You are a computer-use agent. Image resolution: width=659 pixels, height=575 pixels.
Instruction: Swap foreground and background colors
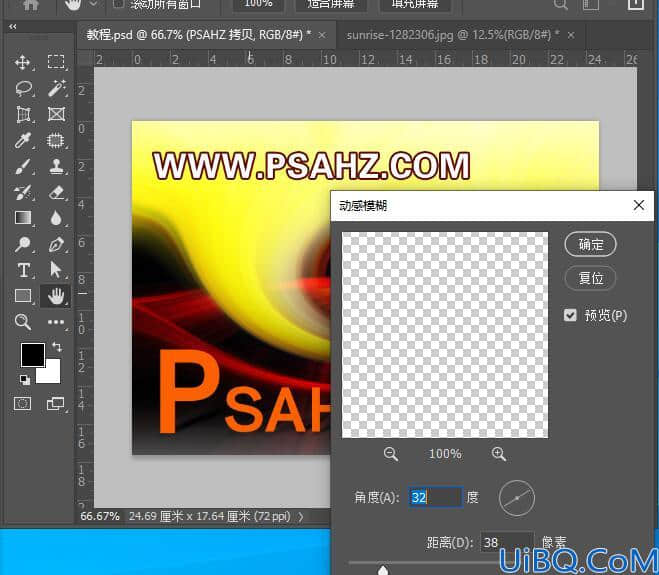[57, 346]
